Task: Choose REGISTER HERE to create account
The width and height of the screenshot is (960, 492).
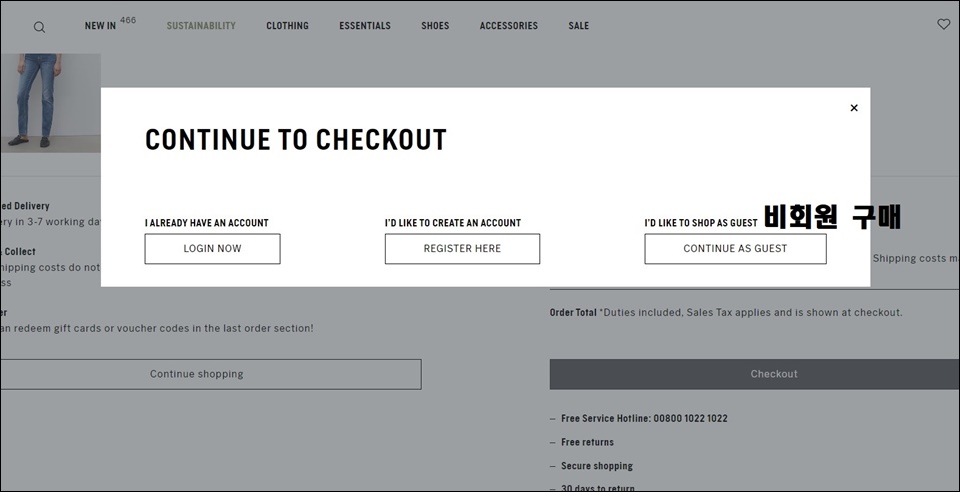Action: [462, 248]
